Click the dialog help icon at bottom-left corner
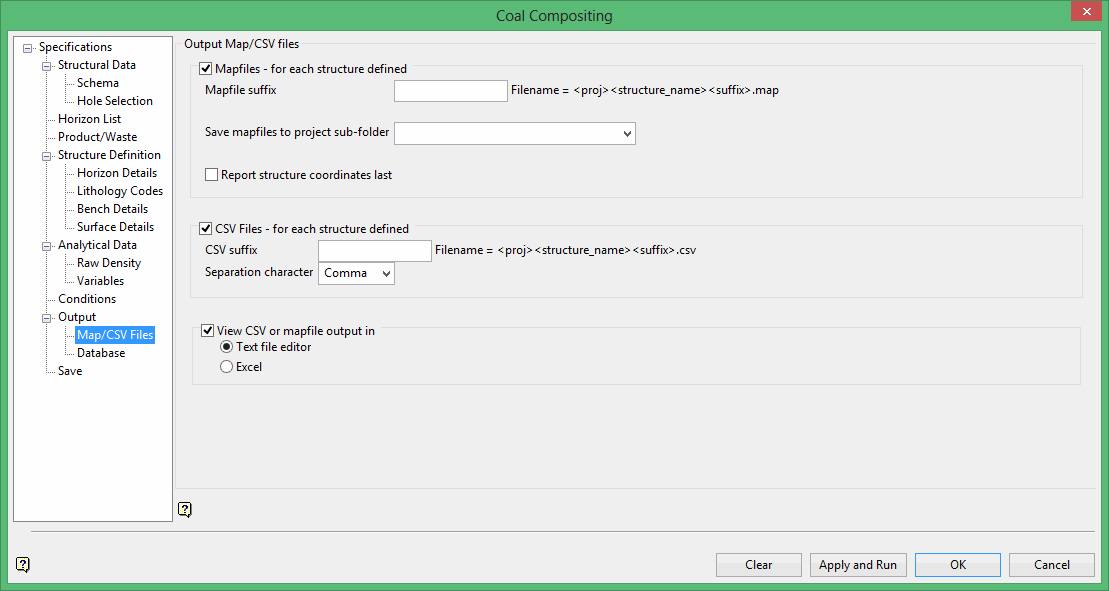1109x591 pixels. coord(23,564)
